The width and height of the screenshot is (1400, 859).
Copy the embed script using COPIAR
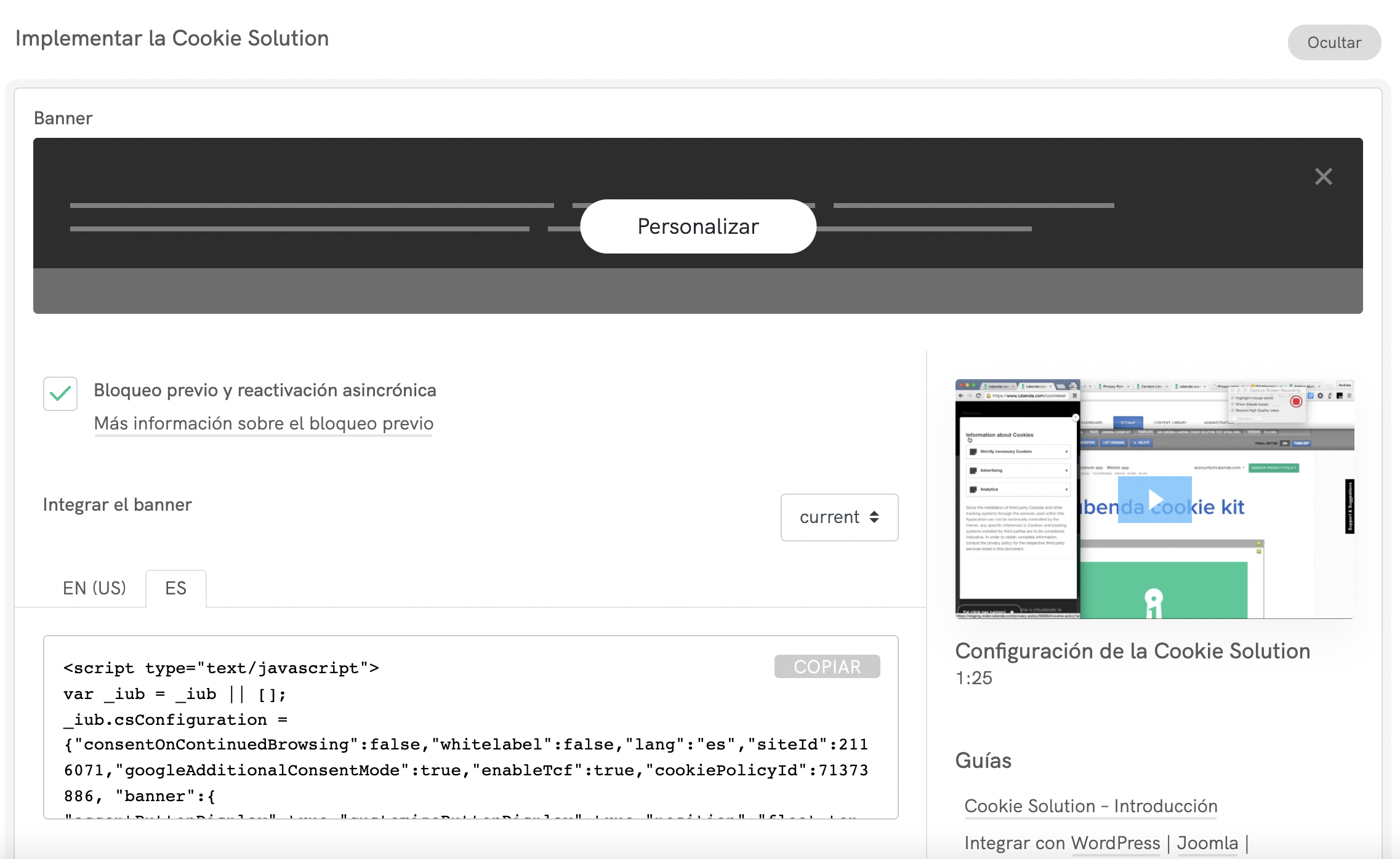coord(827,666)
